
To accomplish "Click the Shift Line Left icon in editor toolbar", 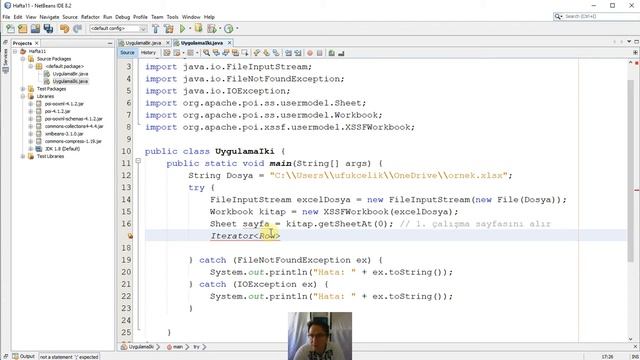I will pyautogui.click(x=289, y=53).
